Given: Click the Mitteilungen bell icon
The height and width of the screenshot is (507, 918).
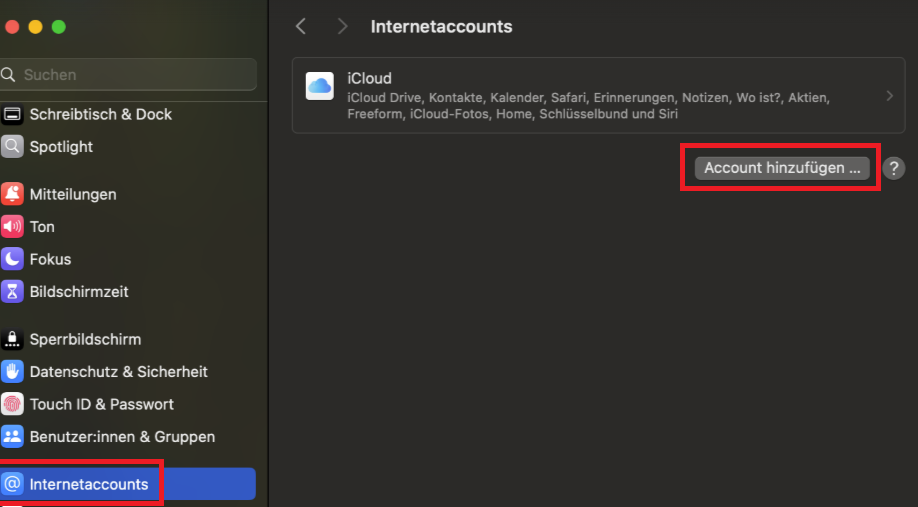Looking at the screenshot, I should coord(12,194).
